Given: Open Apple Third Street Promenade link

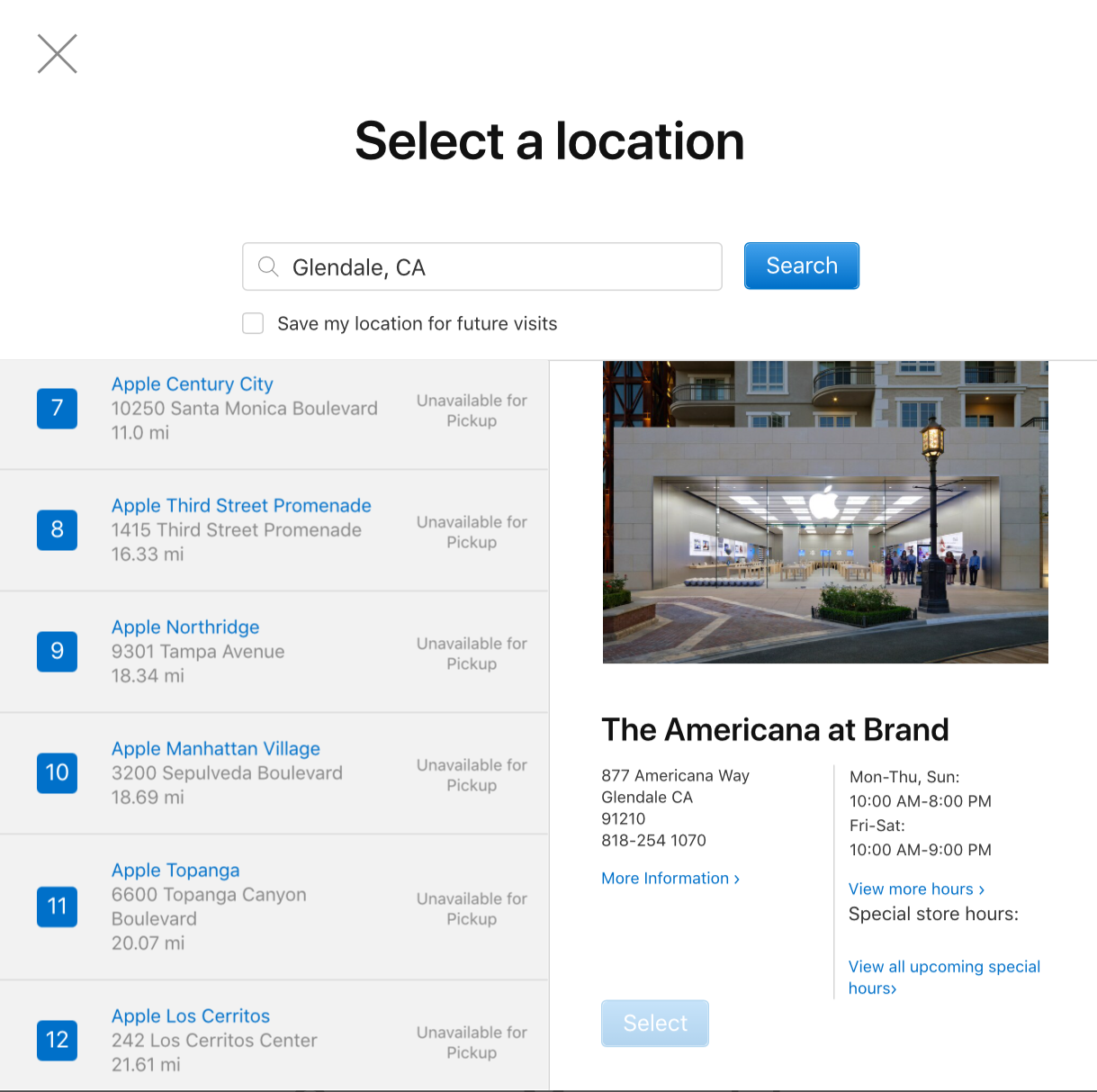Looking at the screenshot, I should pyautogui.click(x=241, y=506).
